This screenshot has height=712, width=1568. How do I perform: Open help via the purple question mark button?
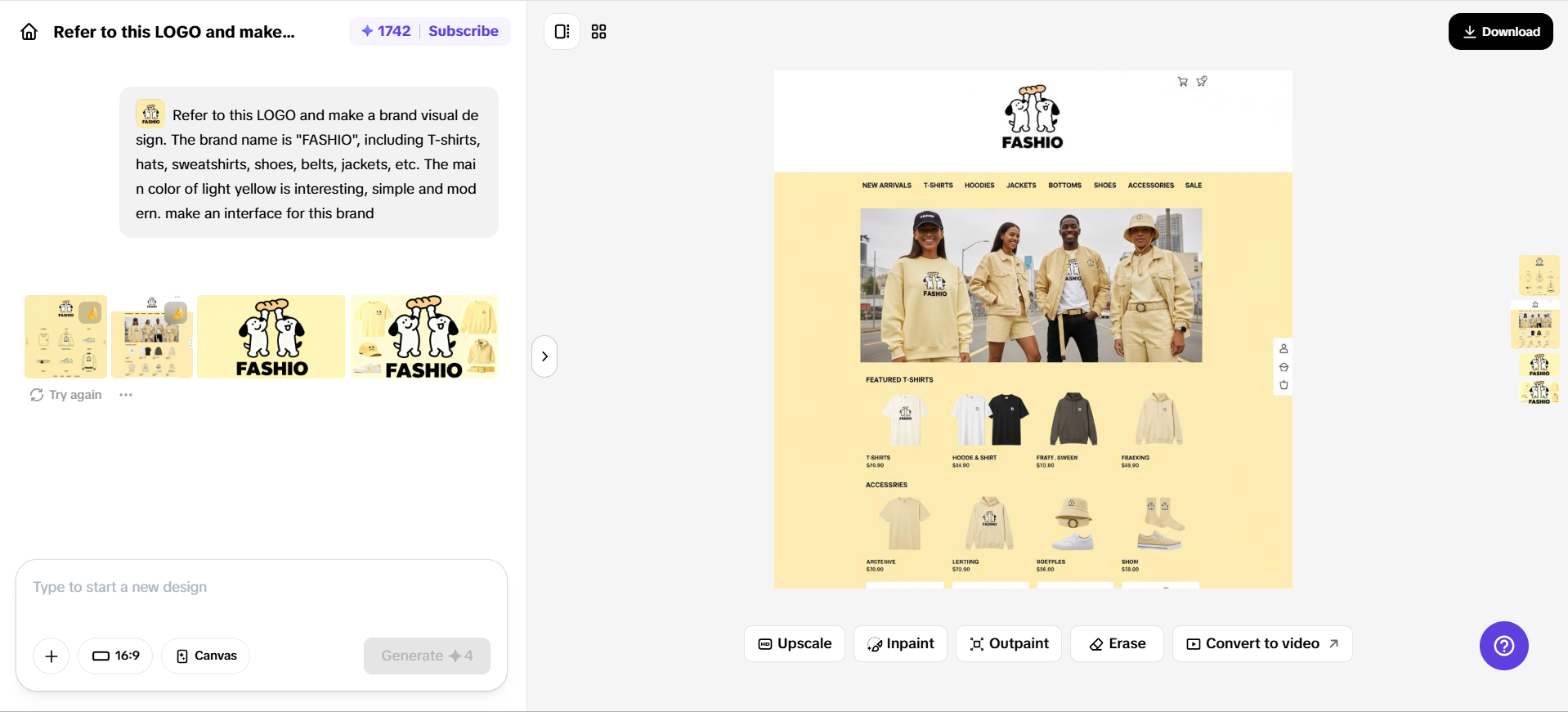tap(1504, 646)
